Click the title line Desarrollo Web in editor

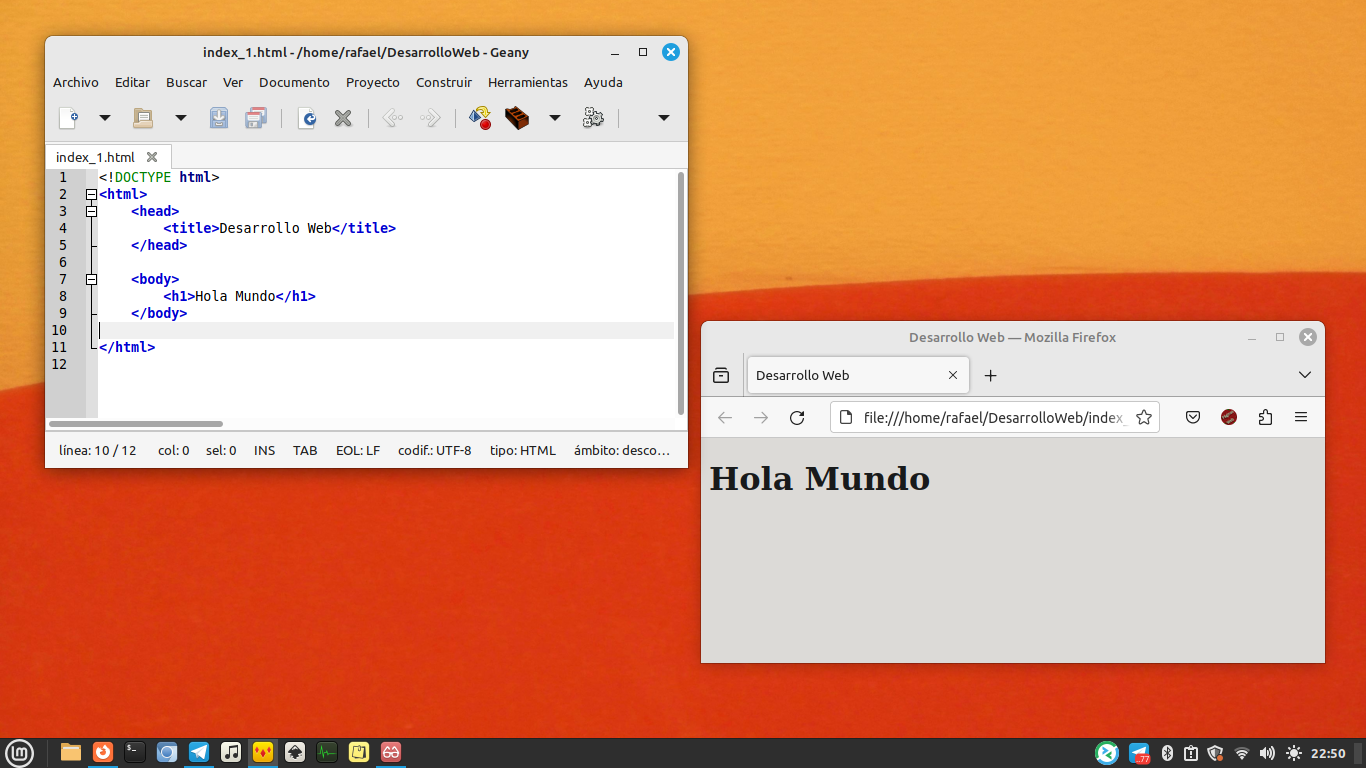(x=280, y=228)
